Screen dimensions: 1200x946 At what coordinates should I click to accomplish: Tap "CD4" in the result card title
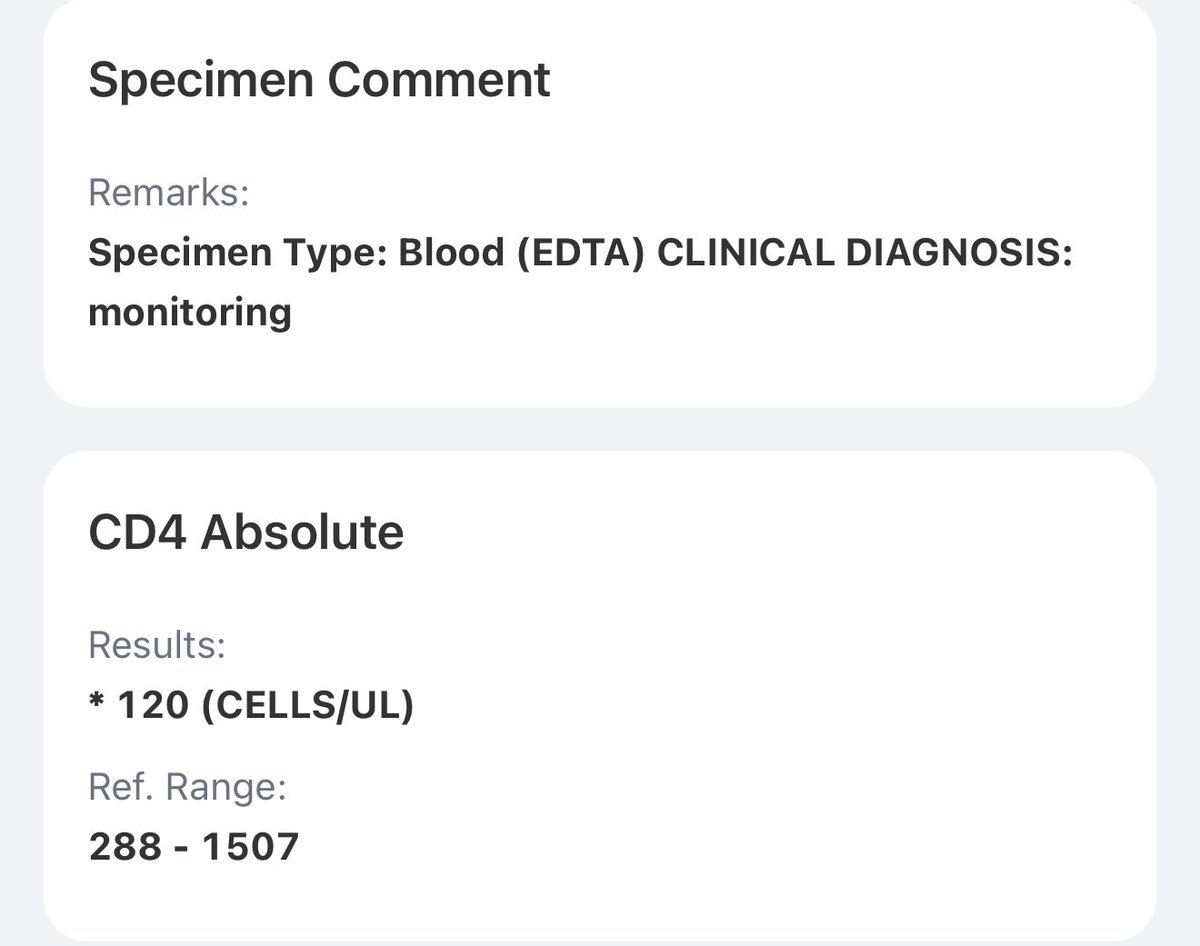click(x=137, y=532)
